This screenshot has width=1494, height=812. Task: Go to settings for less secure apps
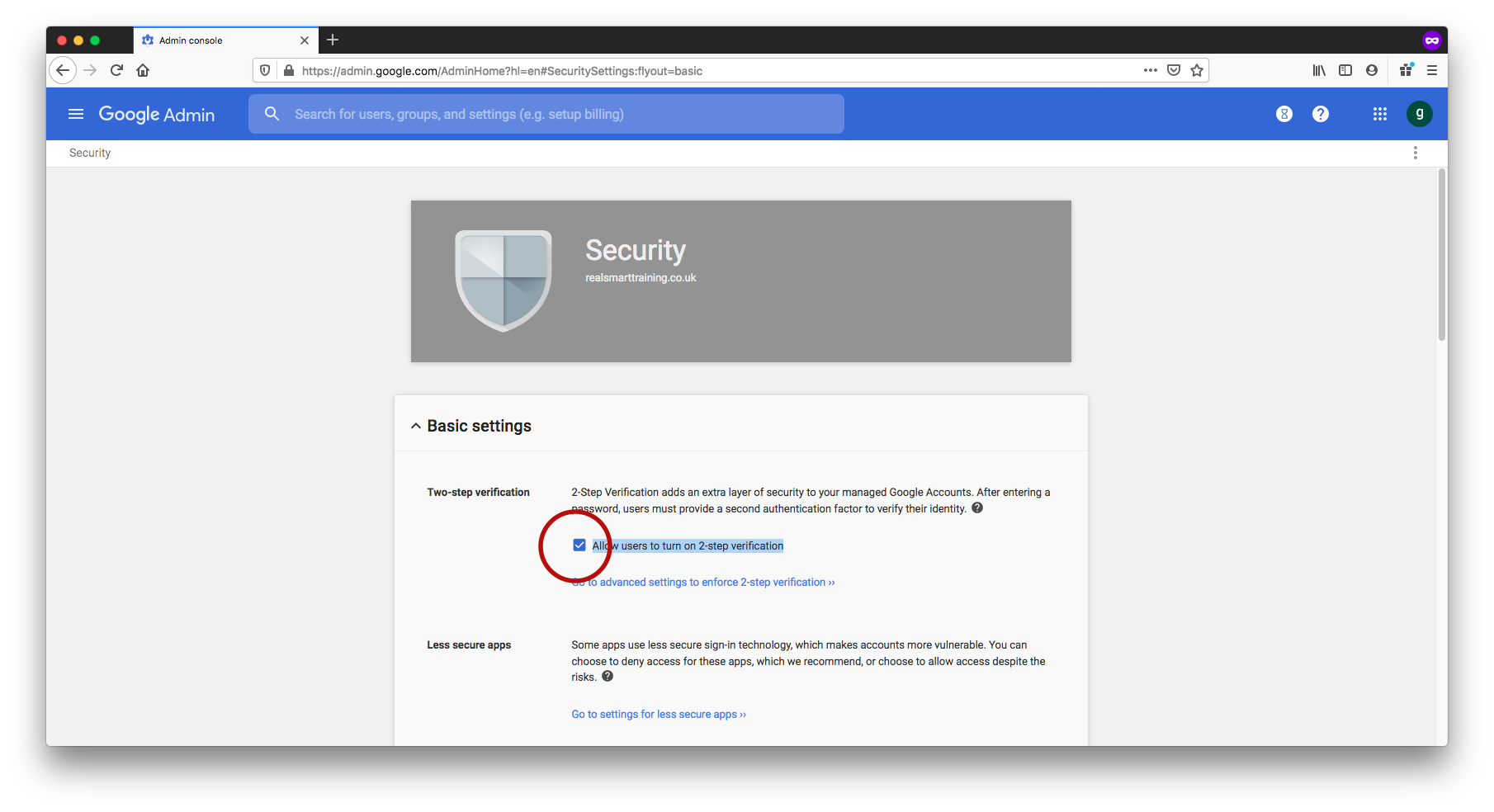(659, 715)
